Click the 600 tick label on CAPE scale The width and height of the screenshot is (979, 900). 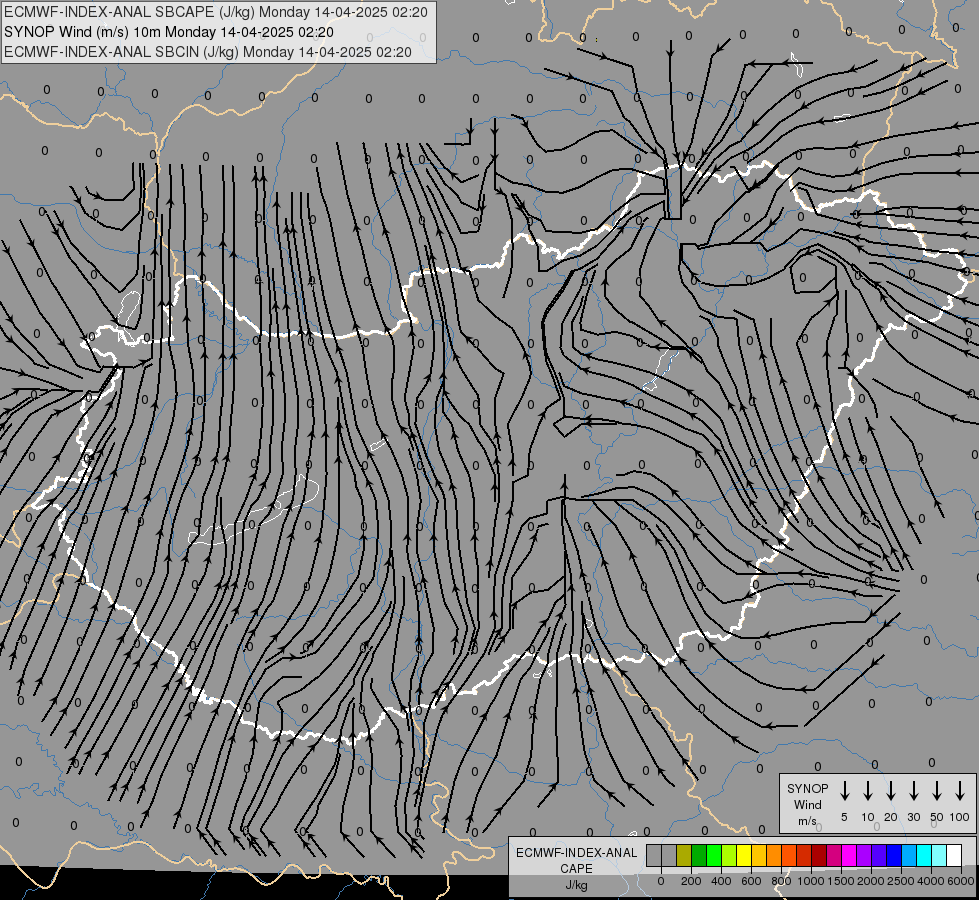tap(751, 881)
